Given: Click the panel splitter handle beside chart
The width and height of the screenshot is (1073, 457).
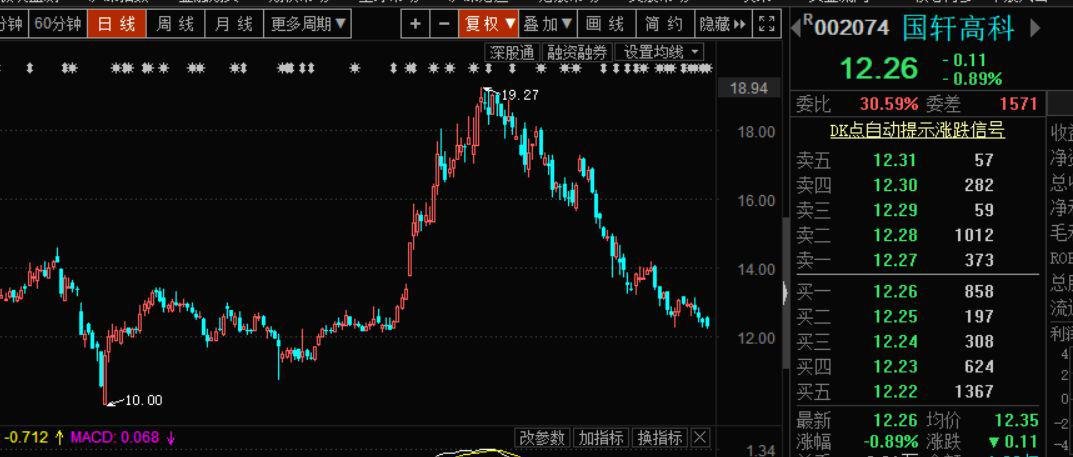Looking at the screenshot, I should pyautogui.click(x=786, y=293).
